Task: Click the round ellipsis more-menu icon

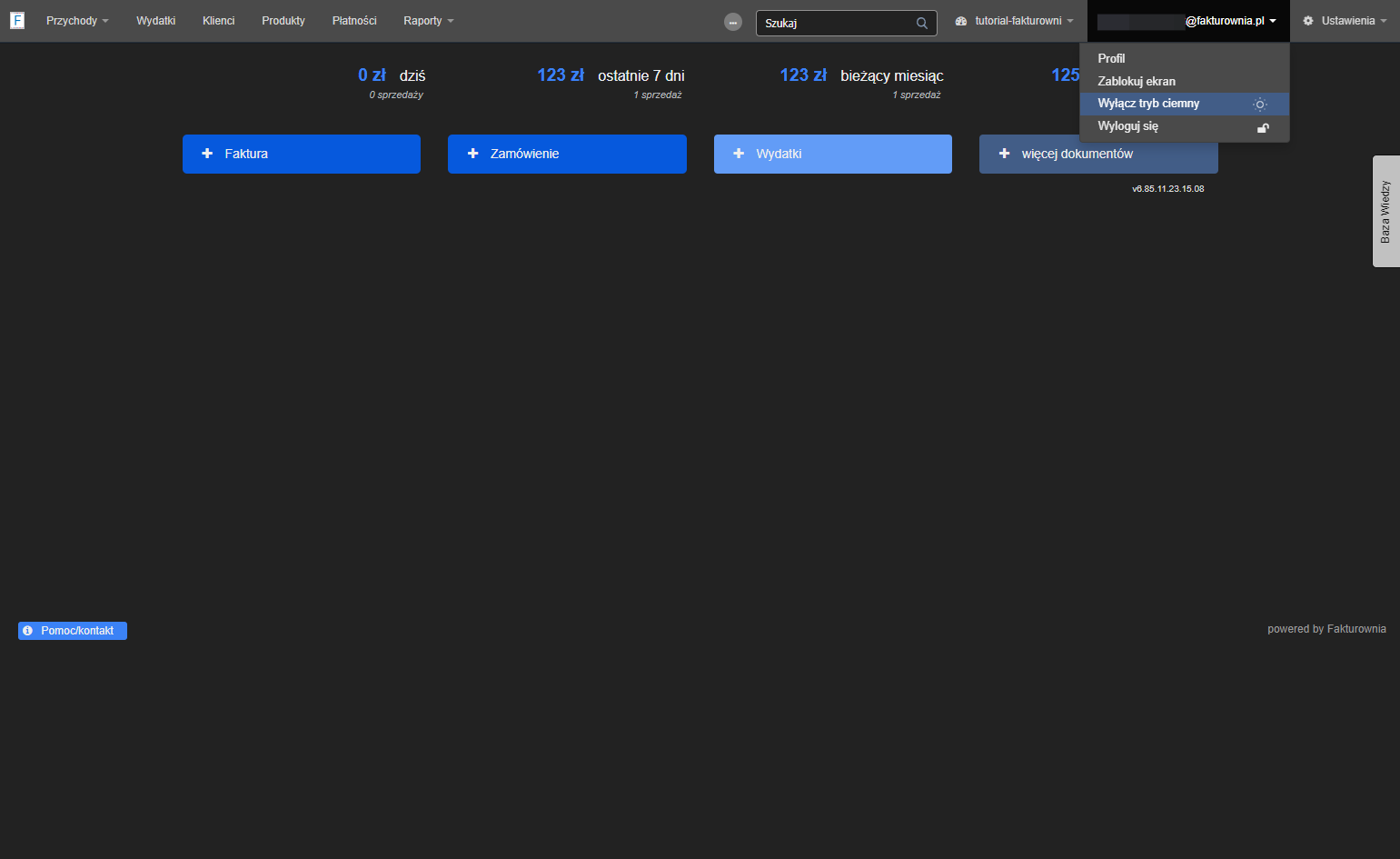Action: [733, 22]
